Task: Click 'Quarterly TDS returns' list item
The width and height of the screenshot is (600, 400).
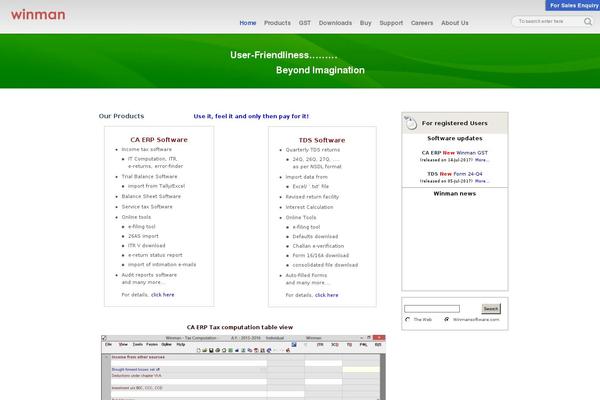Action: click(x=313, y=150)
